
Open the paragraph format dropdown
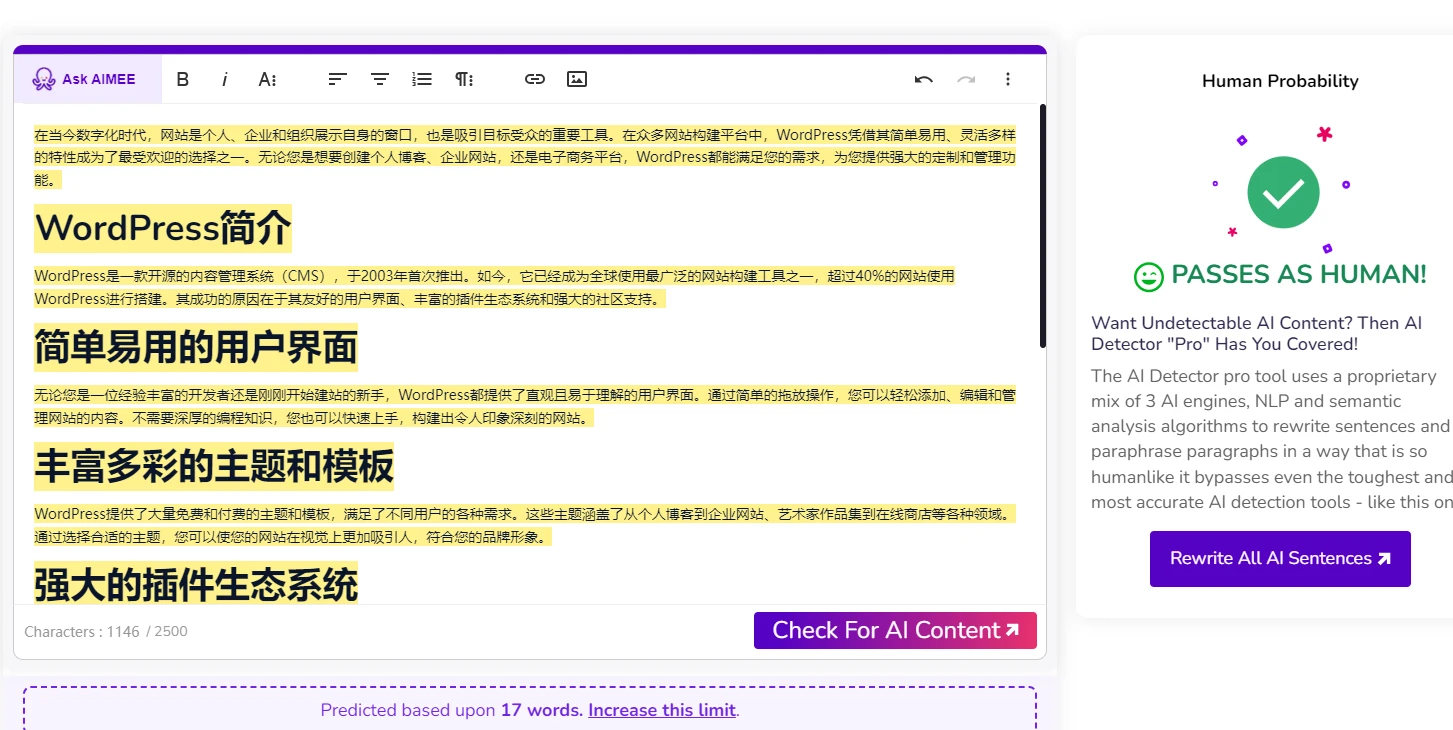pos(464,79)
